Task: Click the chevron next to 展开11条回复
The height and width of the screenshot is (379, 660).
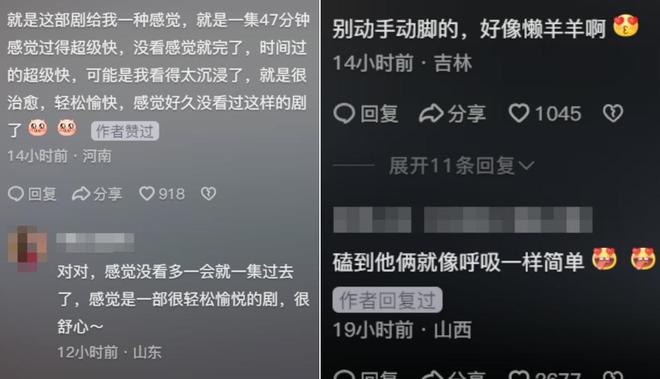Action: [527, 165]
